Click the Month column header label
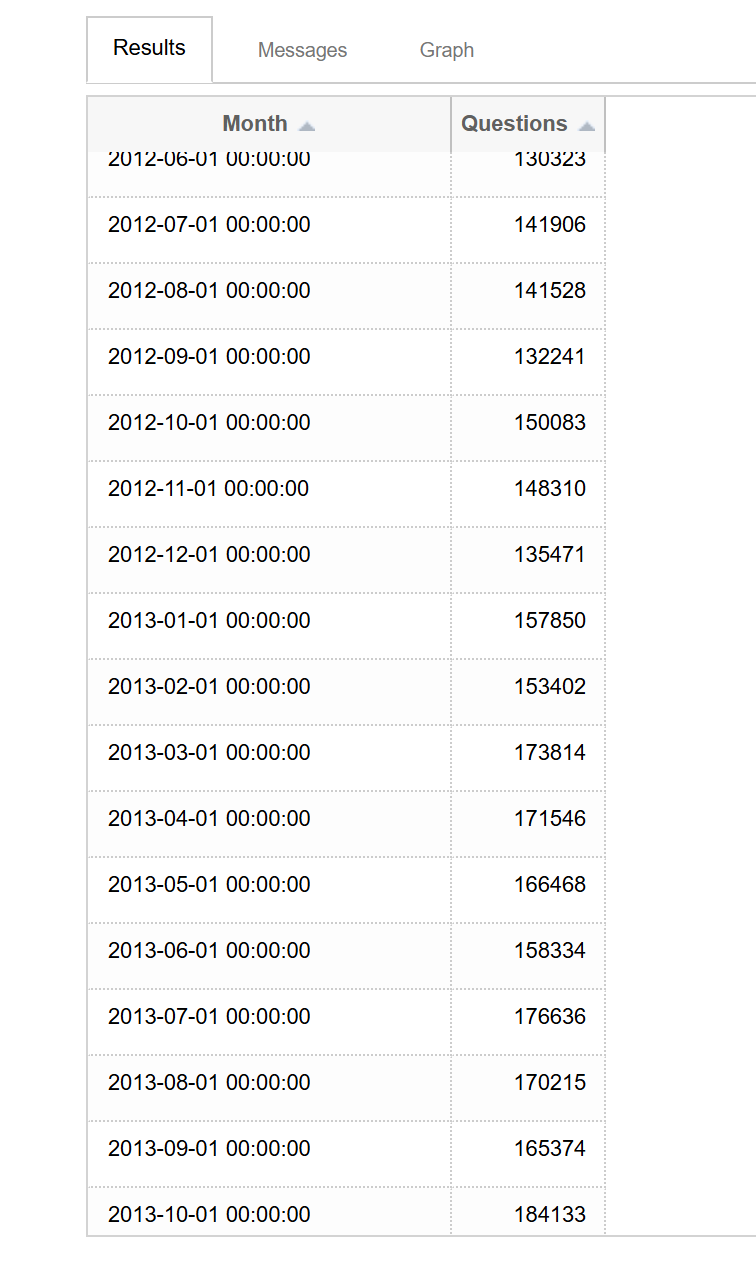Image resolution: width=756 pixels, height=1277 pixels. point(254,124)
